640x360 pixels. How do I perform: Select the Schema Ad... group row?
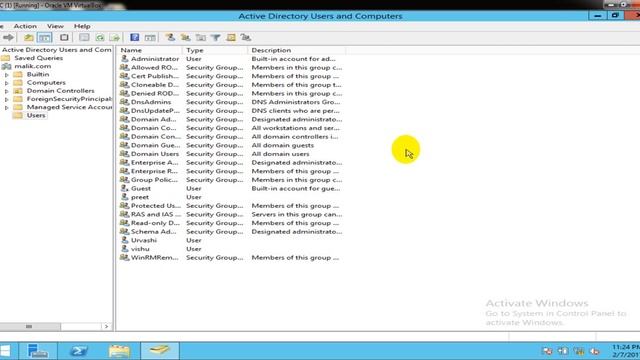tap(231, 232)
